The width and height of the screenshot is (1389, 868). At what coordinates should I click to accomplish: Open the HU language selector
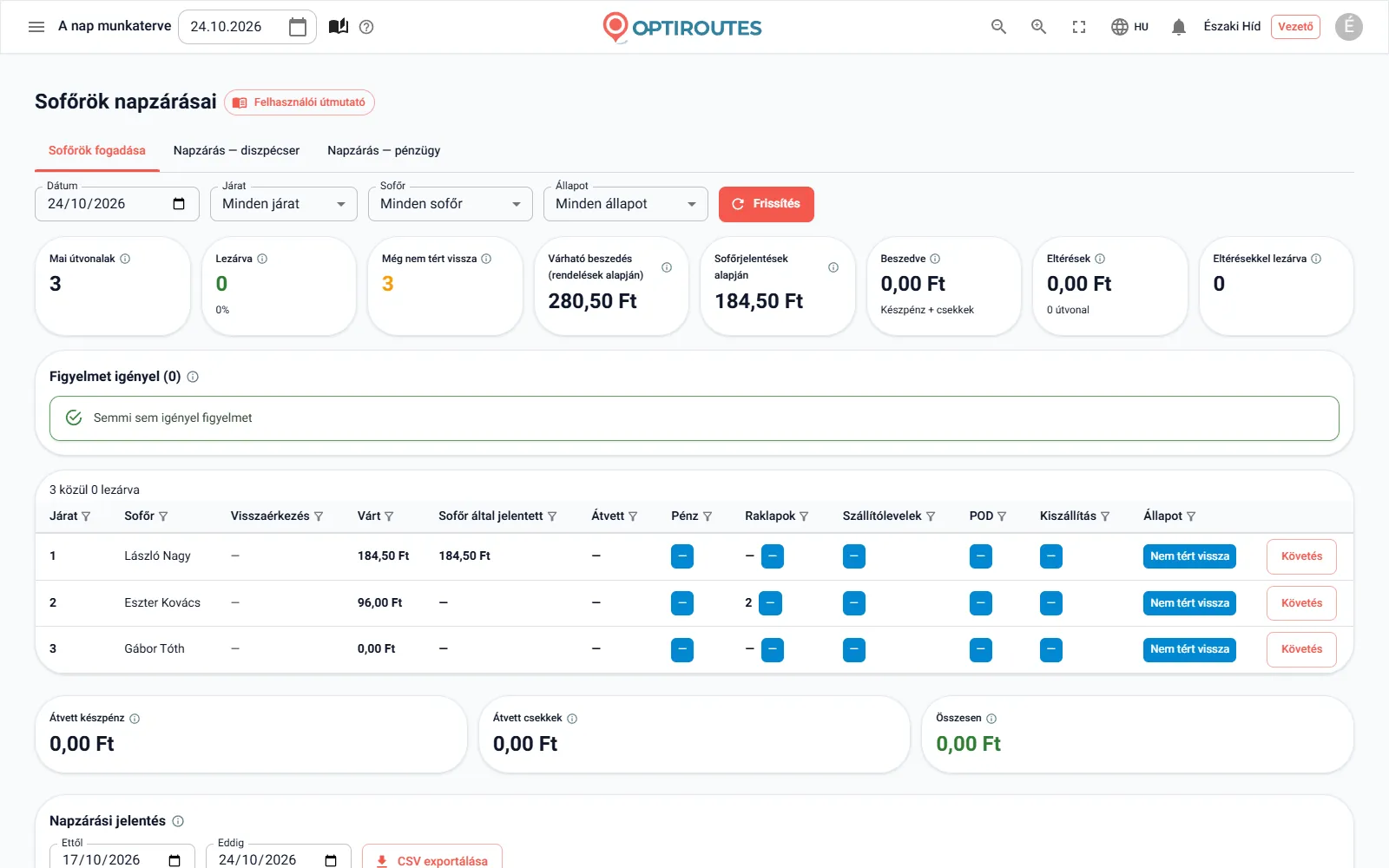[1129, 27]
